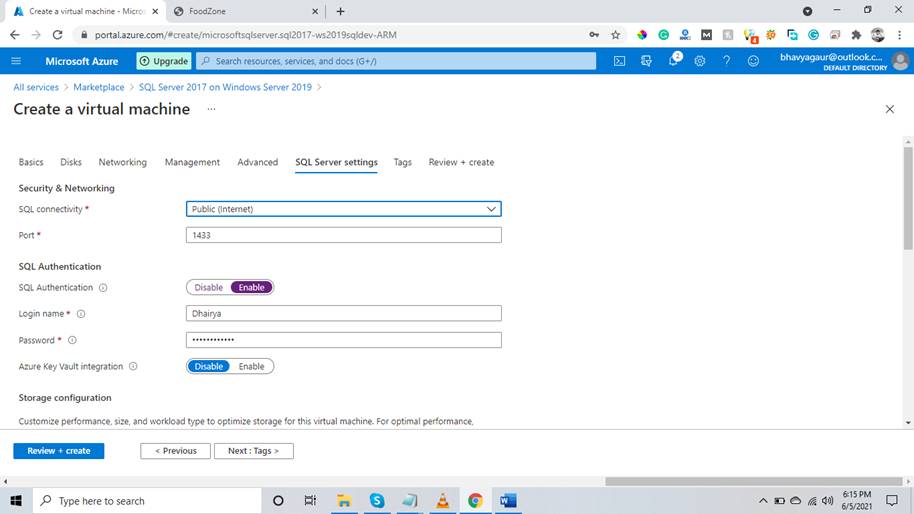Show info tooltip for Password
Viewport: 914px width, 514px height.
72,340
